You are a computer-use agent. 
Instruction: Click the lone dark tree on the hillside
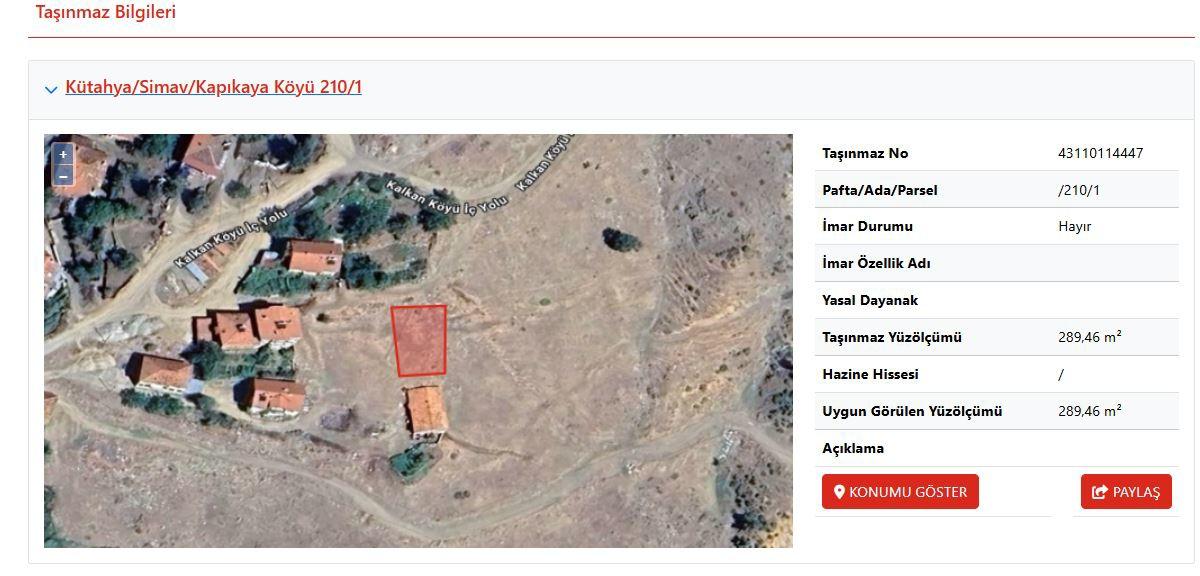tap(620, 239)
